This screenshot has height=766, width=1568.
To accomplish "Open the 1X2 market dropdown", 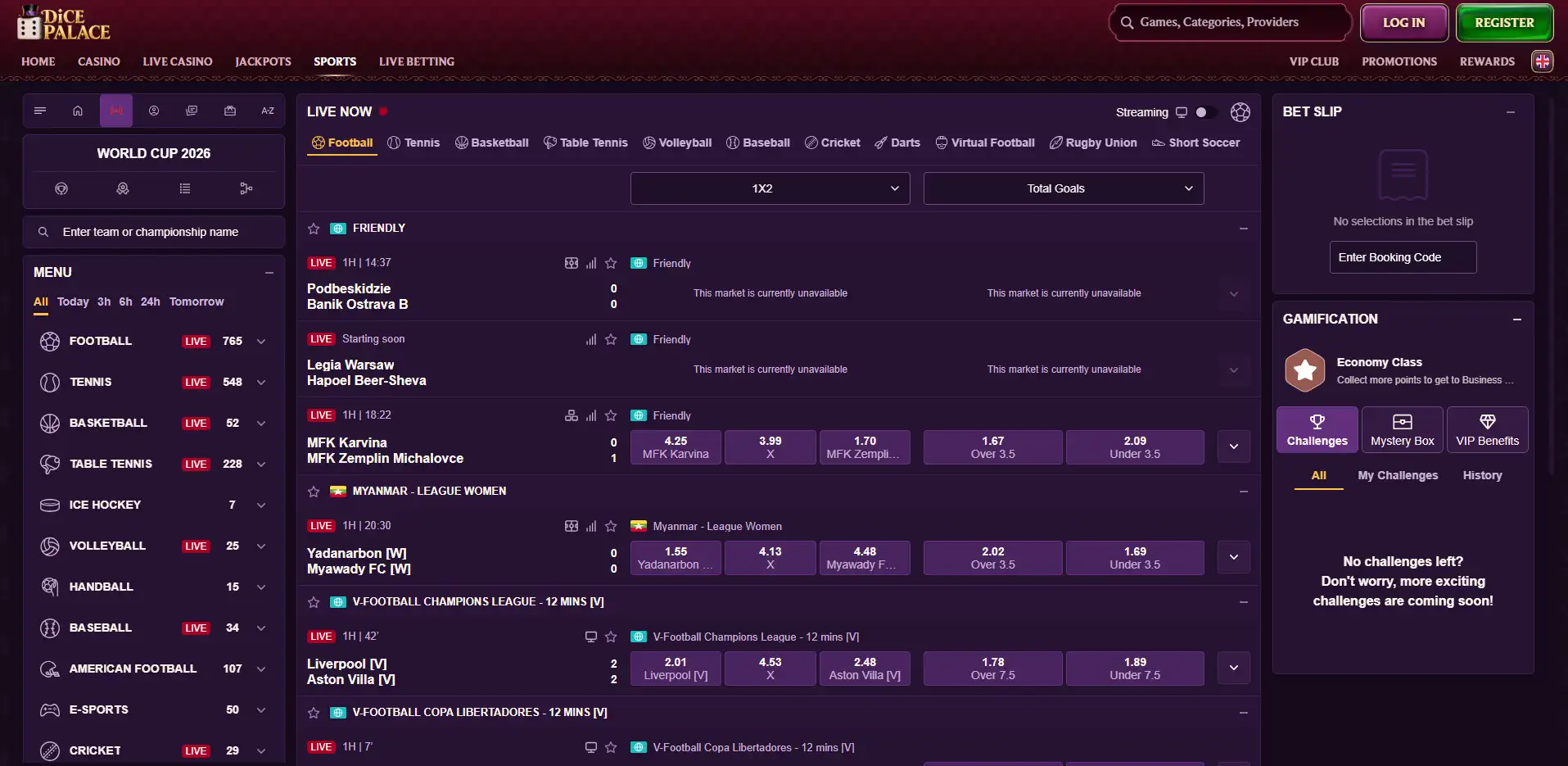I will (x=770, y=188).
